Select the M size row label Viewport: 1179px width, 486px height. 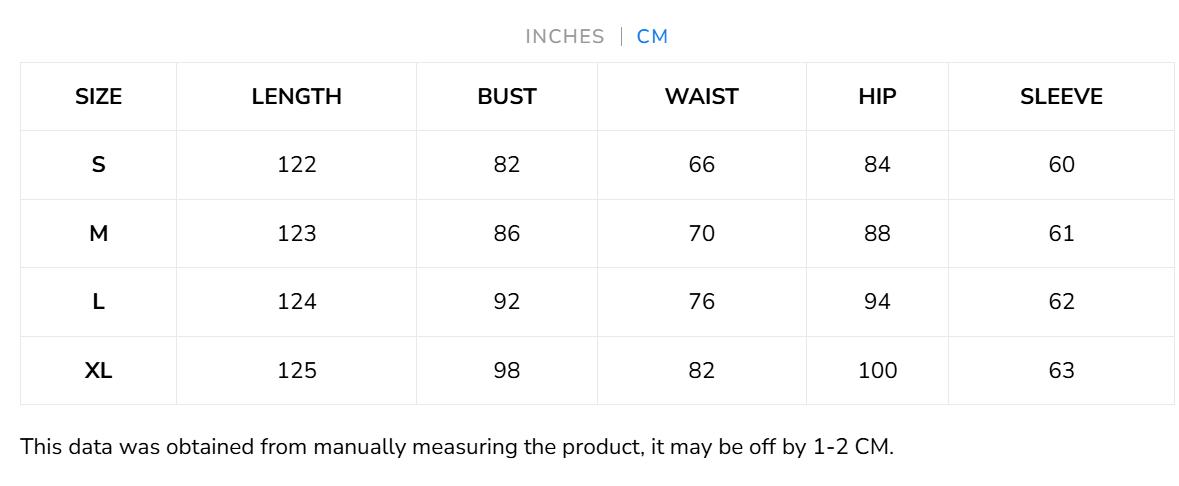(98, 234)
